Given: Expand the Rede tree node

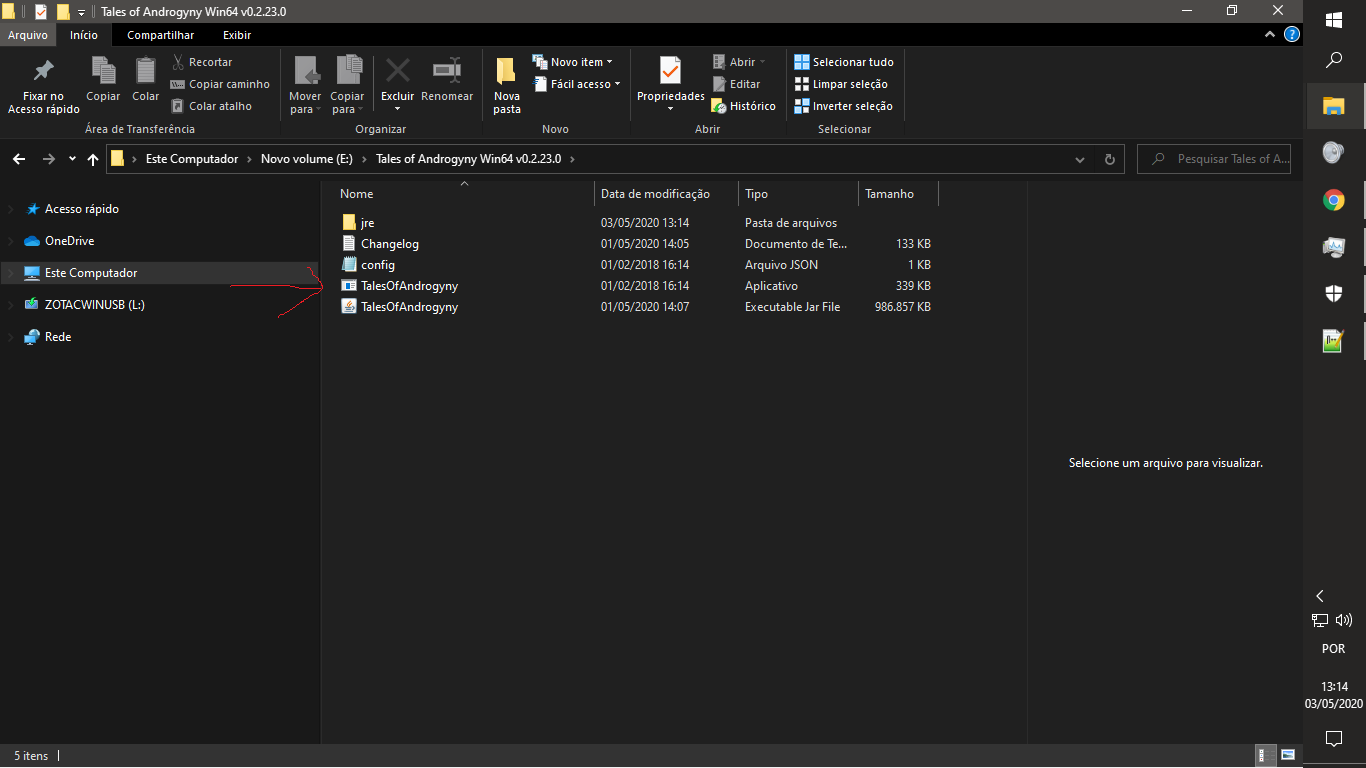Looking at the screenshot, I should [11, 337].
